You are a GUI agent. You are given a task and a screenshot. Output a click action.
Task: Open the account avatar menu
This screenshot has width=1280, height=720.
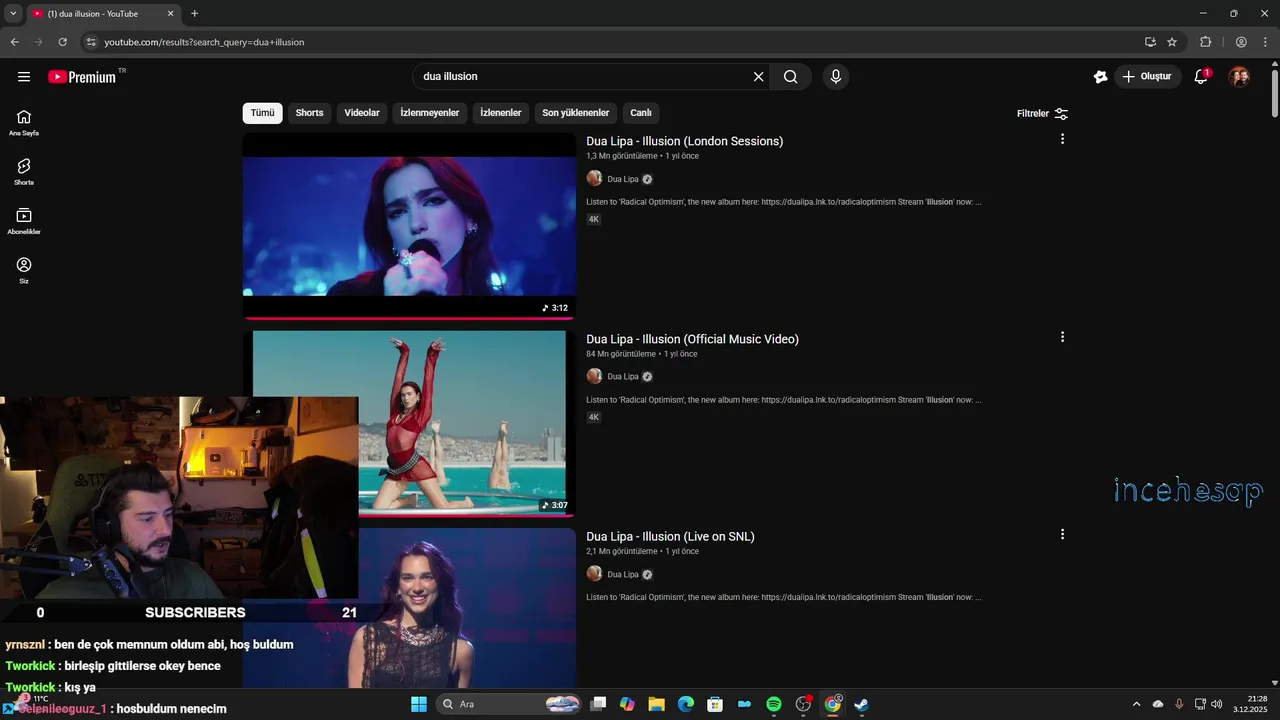click(1239, 77)
